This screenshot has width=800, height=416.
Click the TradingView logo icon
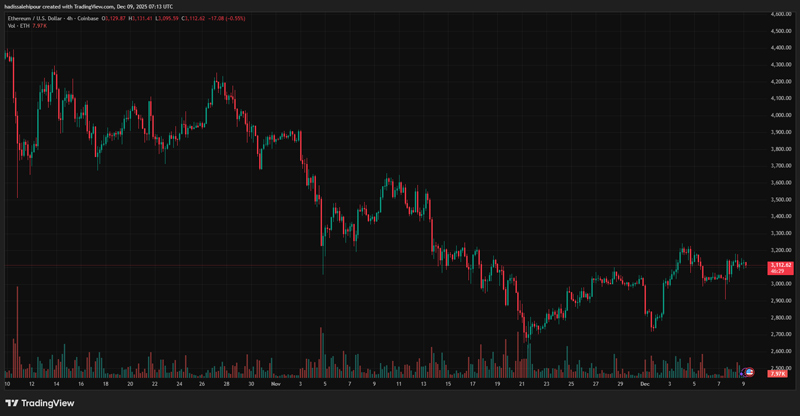click(14, 403)
